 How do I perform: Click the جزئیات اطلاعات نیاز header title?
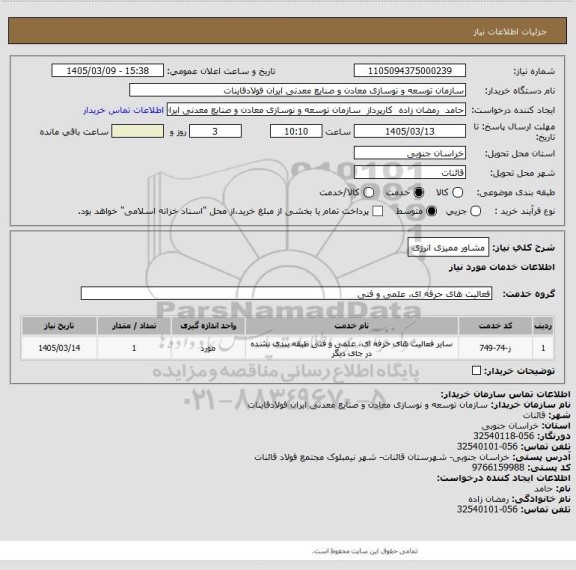tap(510, 32)
